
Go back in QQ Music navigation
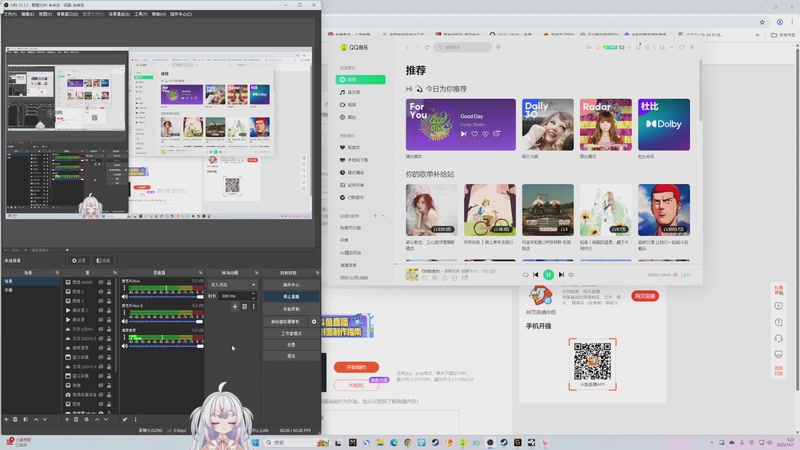click(x=407, y=47)
